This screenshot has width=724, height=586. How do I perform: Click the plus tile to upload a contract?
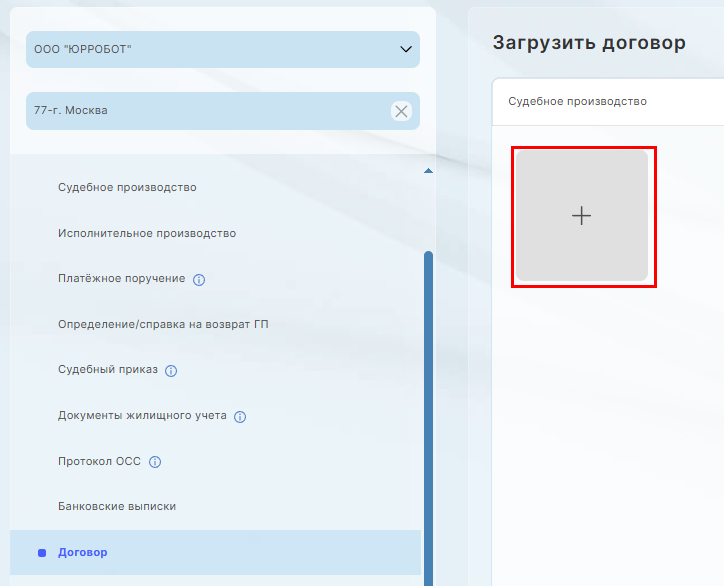point(582,216)
